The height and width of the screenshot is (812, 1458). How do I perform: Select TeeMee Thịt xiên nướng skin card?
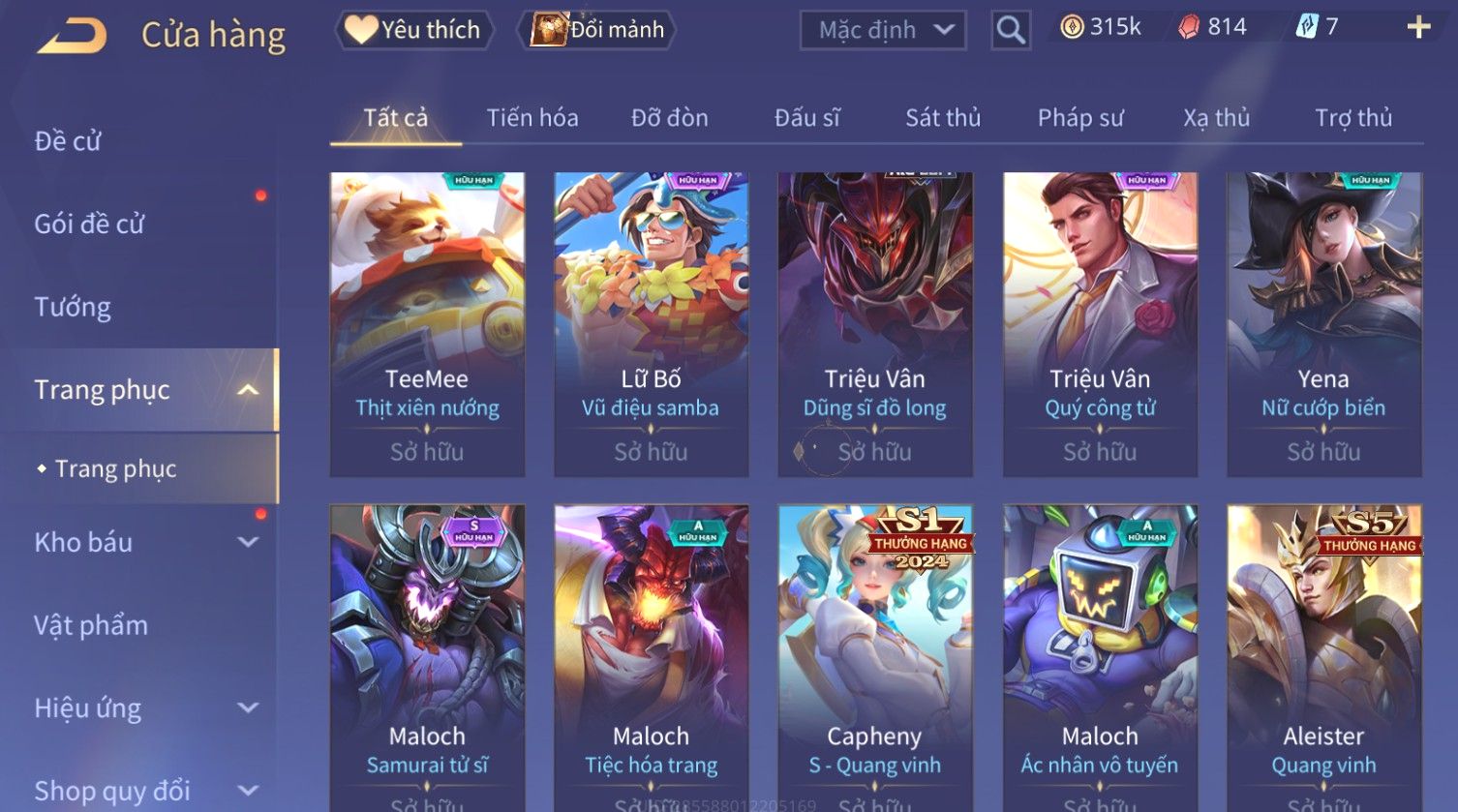tap(427, 324)
